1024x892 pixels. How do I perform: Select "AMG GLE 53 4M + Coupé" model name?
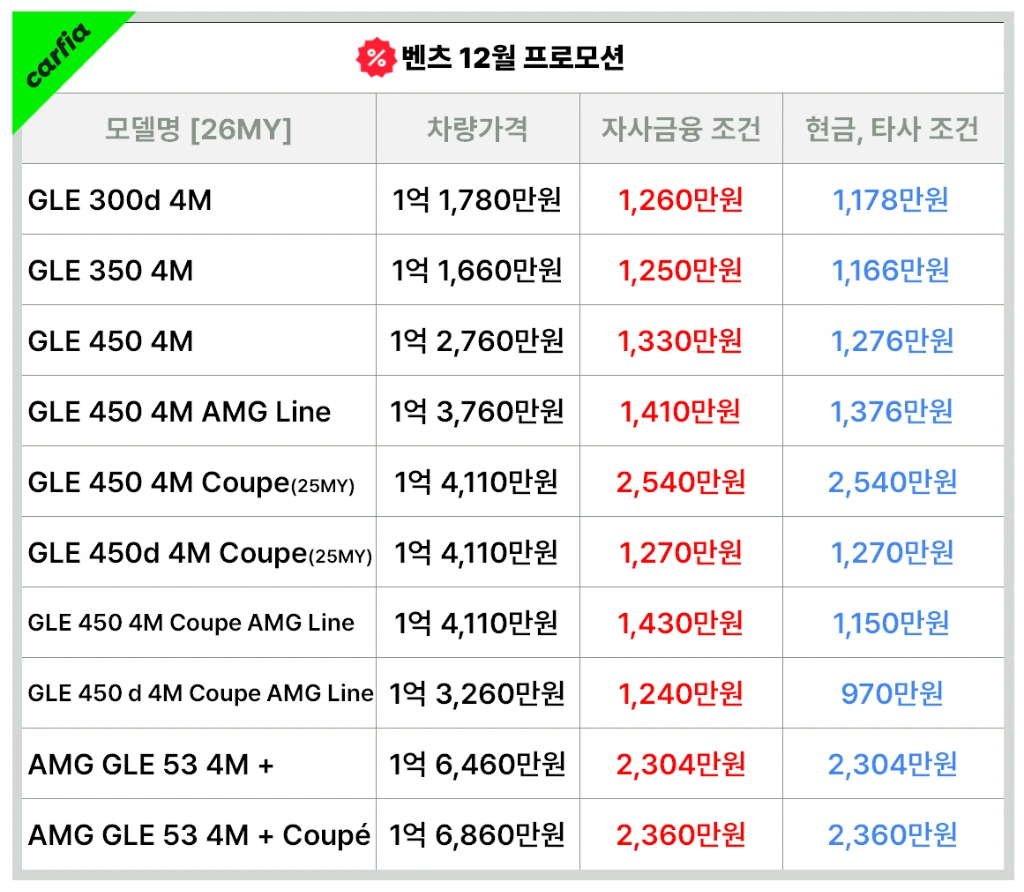(199, 835)
